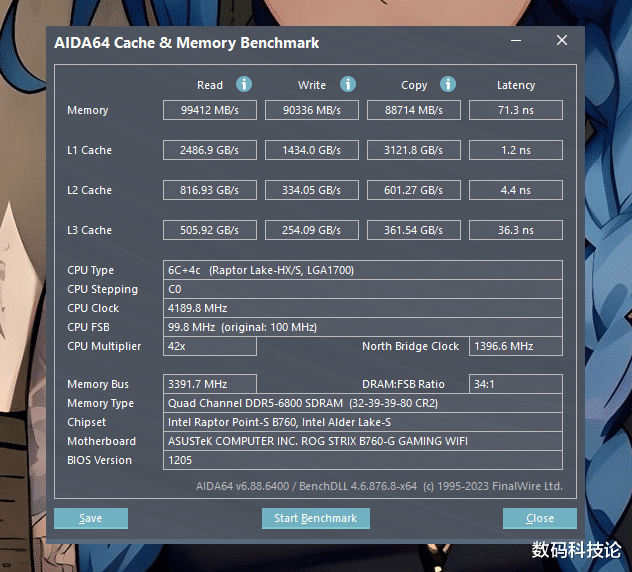Close the window with the X icon

pyautogui.click(x=562, y=40)
